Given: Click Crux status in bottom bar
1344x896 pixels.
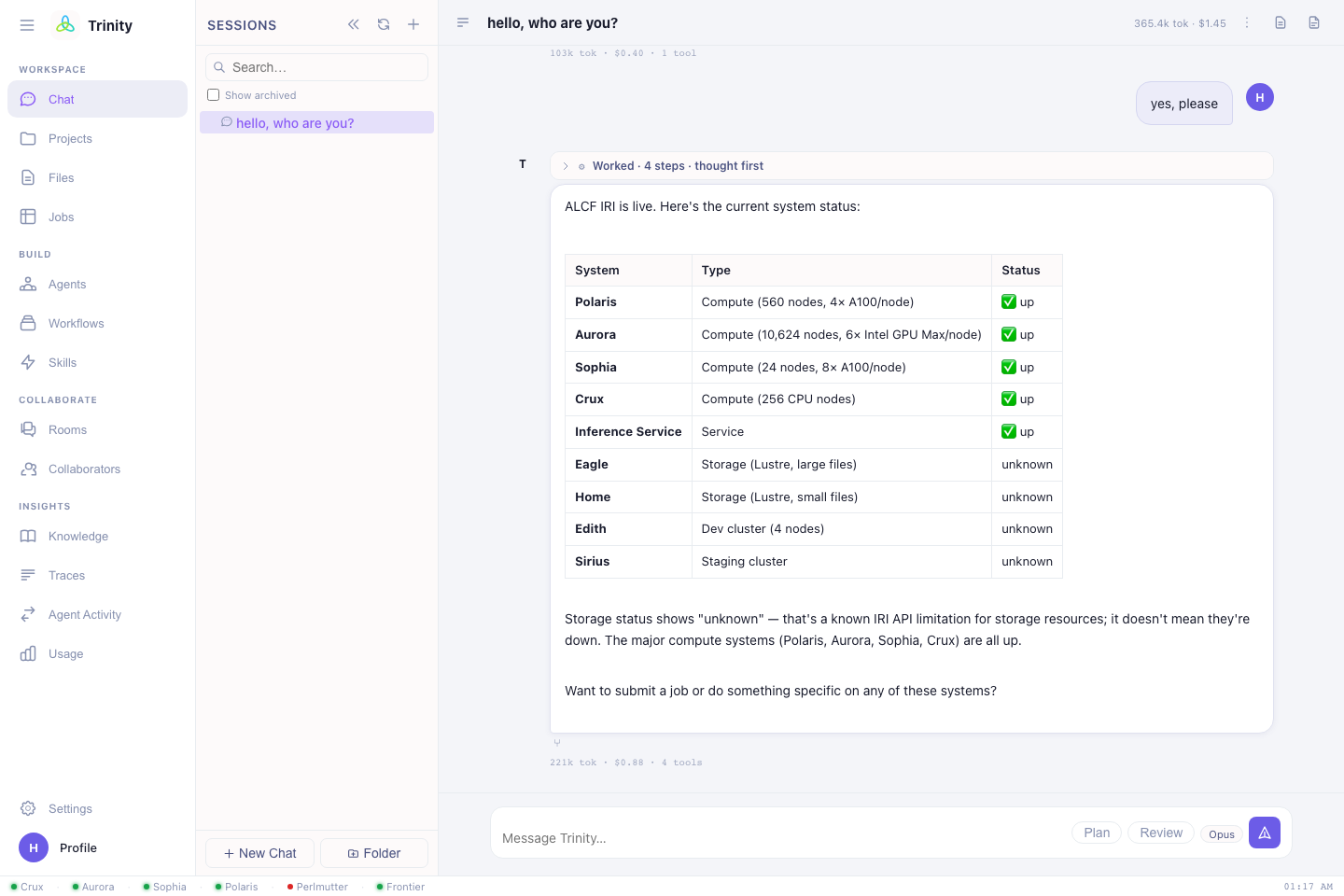Looking at the screenshot, I should tap(27, 887).
